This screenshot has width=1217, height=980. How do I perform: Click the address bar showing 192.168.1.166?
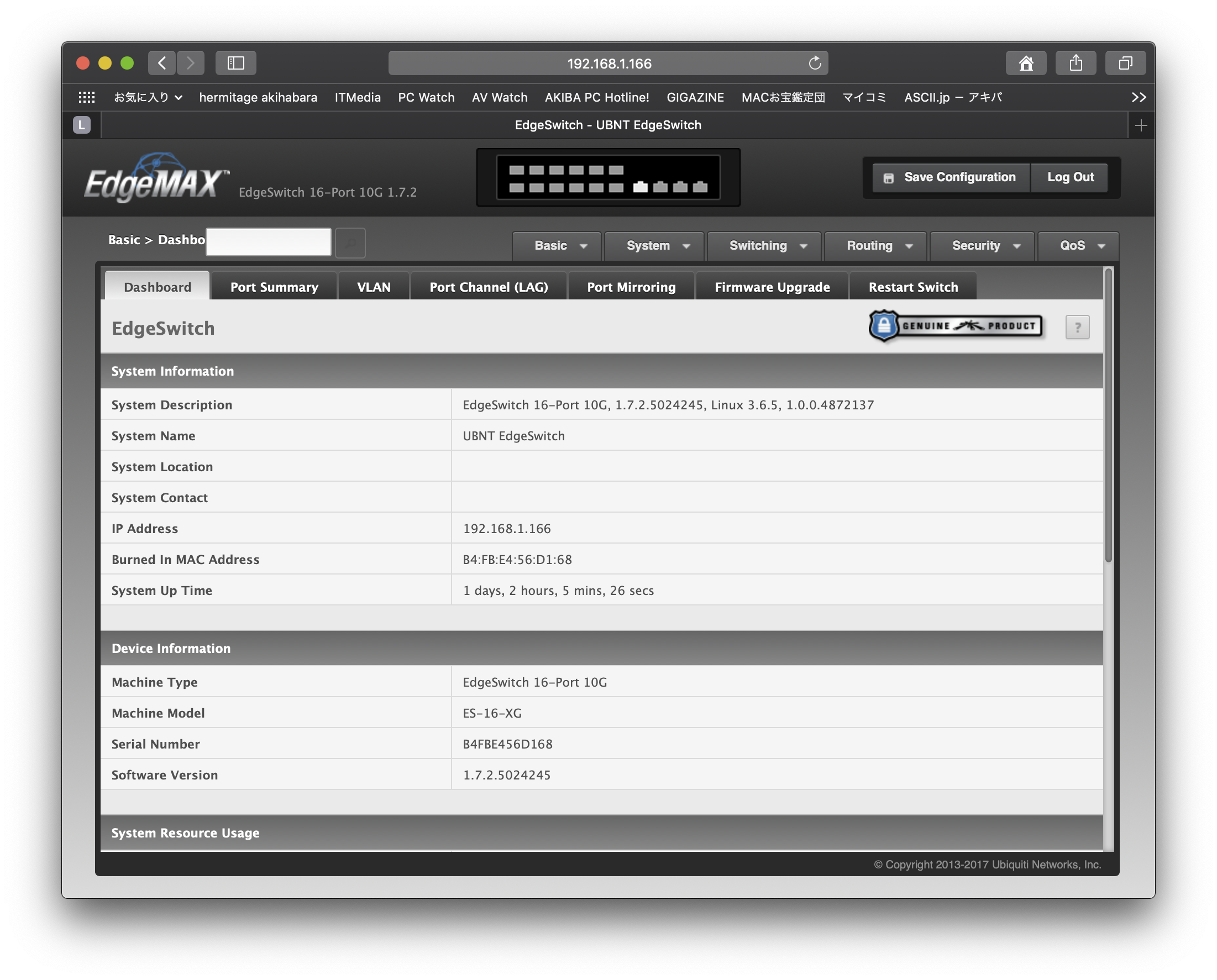608,62
